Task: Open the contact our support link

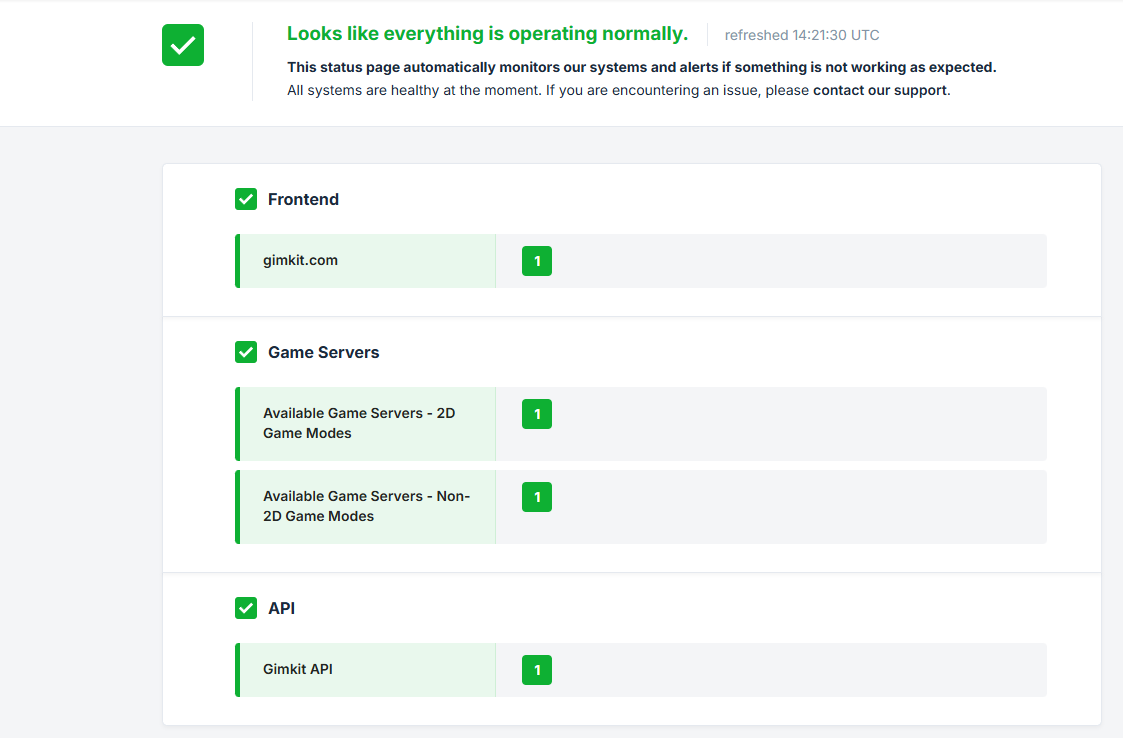Action: point(879,90)
